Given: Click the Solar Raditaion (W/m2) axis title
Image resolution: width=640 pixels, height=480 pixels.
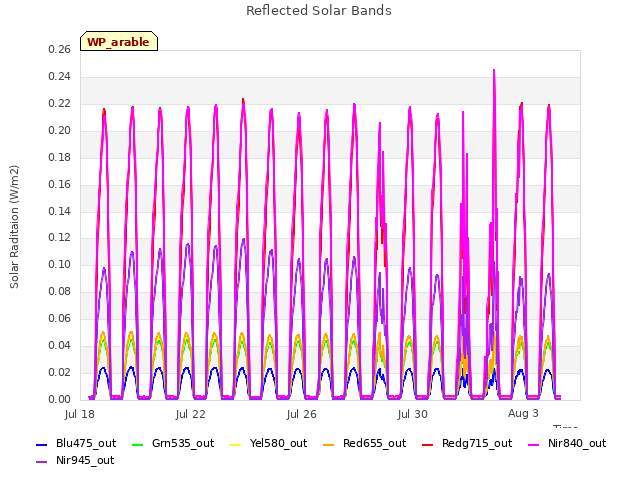Looking at the screenshot, I should [14, 227].
